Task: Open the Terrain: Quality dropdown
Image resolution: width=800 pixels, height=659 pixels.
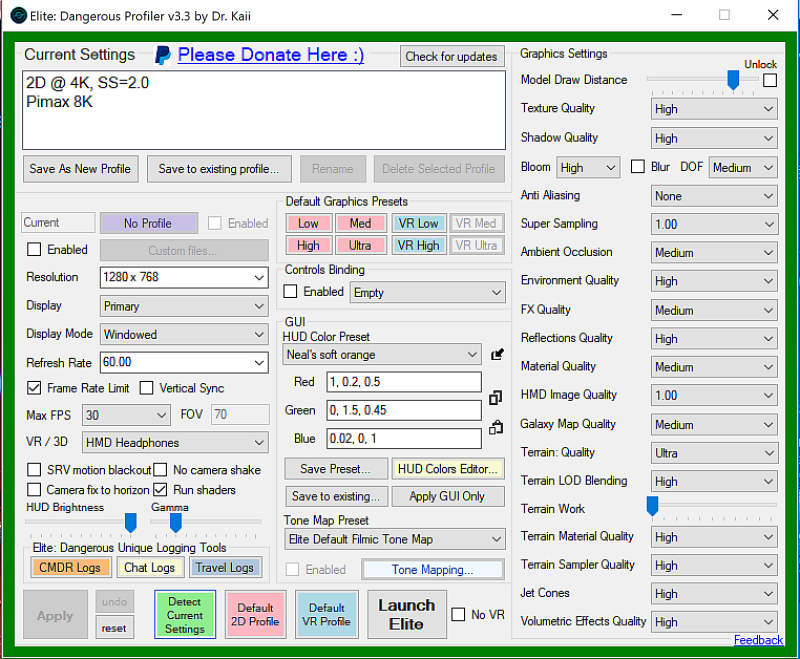Action: point(714,453)
